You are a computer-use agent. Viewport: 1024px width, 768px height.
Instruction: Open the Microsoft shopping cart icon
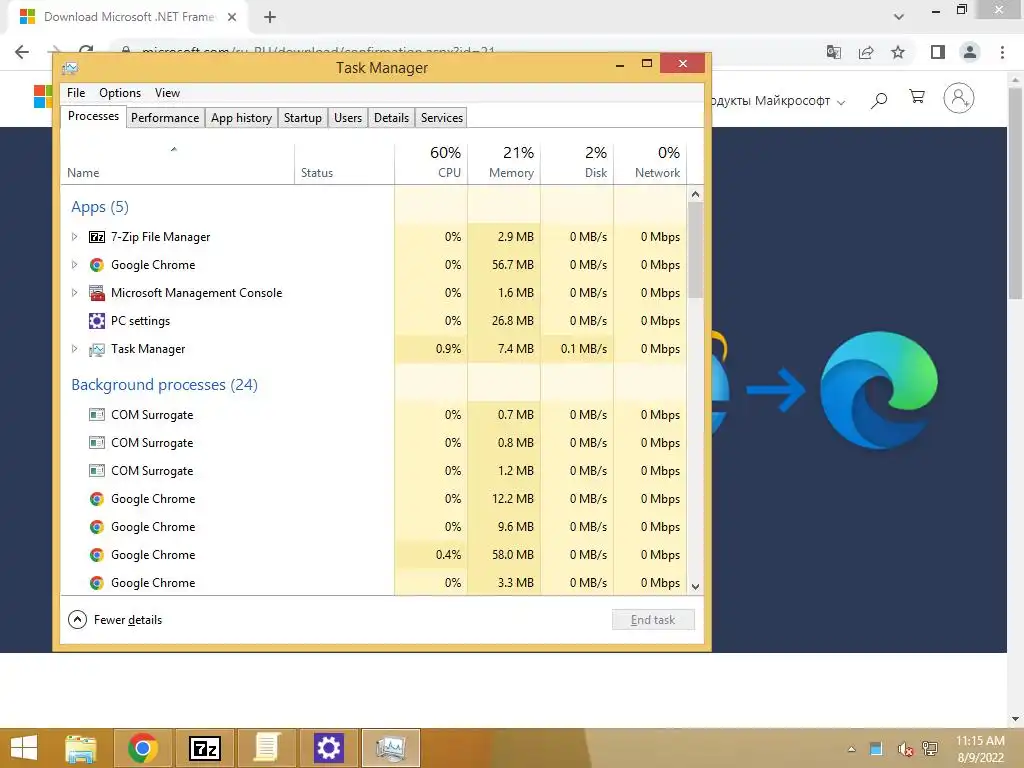[x=917, y=97]
